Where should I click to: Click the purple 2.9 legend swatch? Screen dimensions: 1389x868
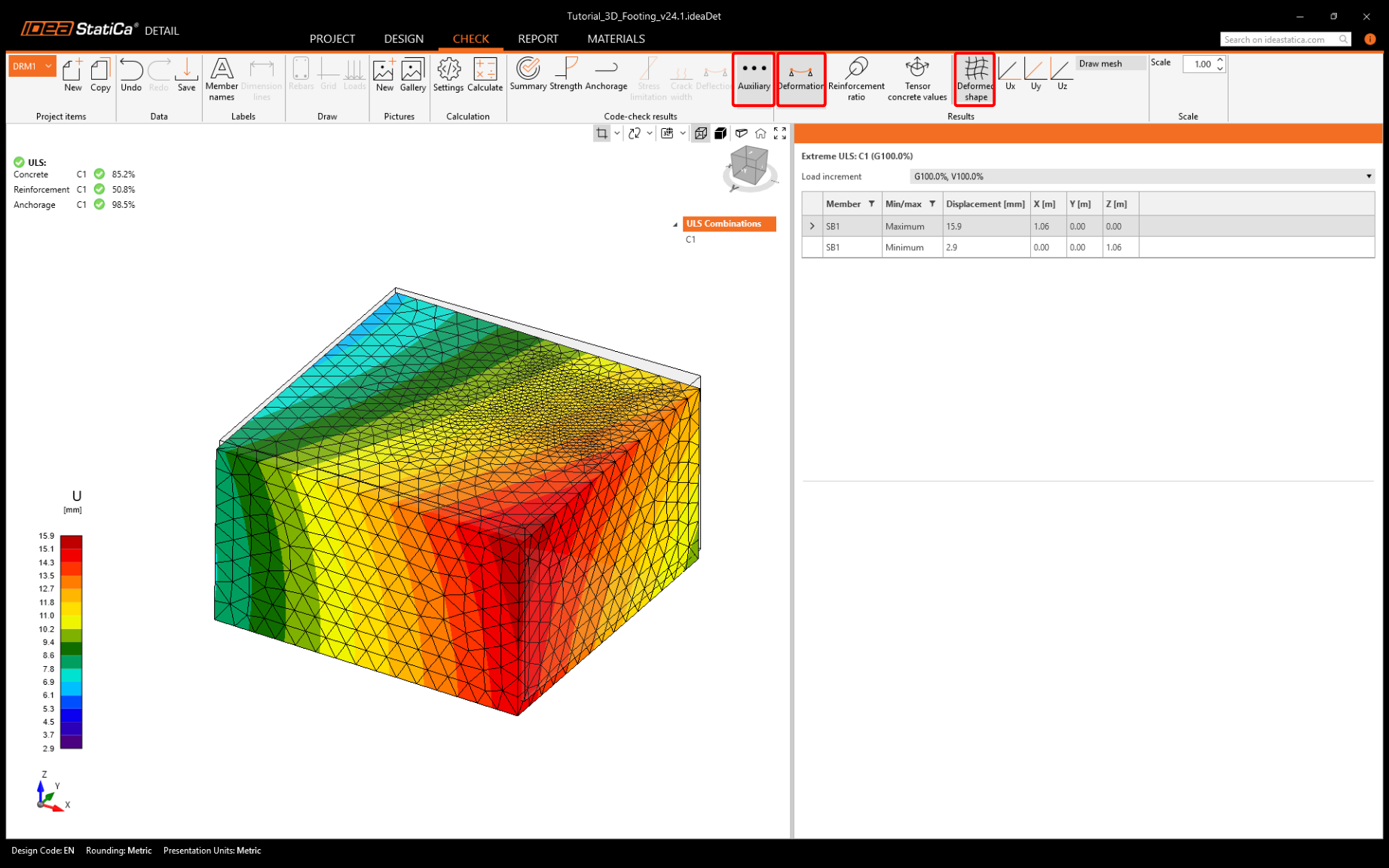tap(71, 742)
